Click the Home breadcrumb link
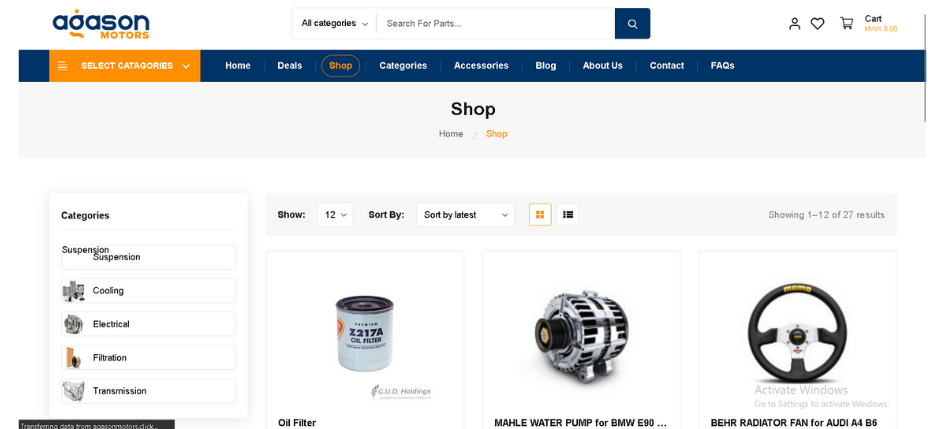This screenshot has height=429, width=937. (451, 134)
